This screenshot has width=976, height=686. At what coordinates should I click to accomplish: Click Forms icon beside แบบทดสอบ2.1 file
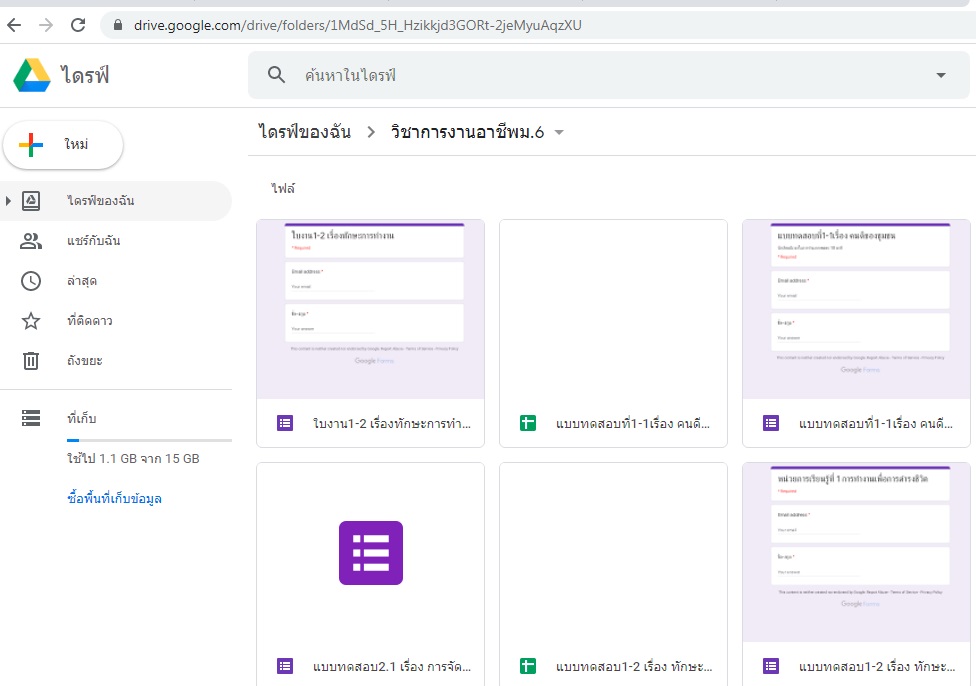point(285,666)
